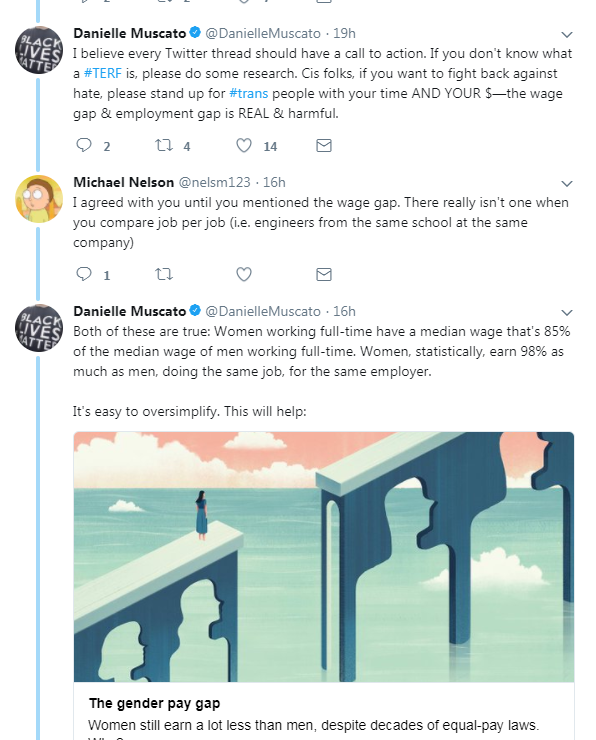Reply to Michael Nelson's wage gap tweet

(x=84, y=274)
